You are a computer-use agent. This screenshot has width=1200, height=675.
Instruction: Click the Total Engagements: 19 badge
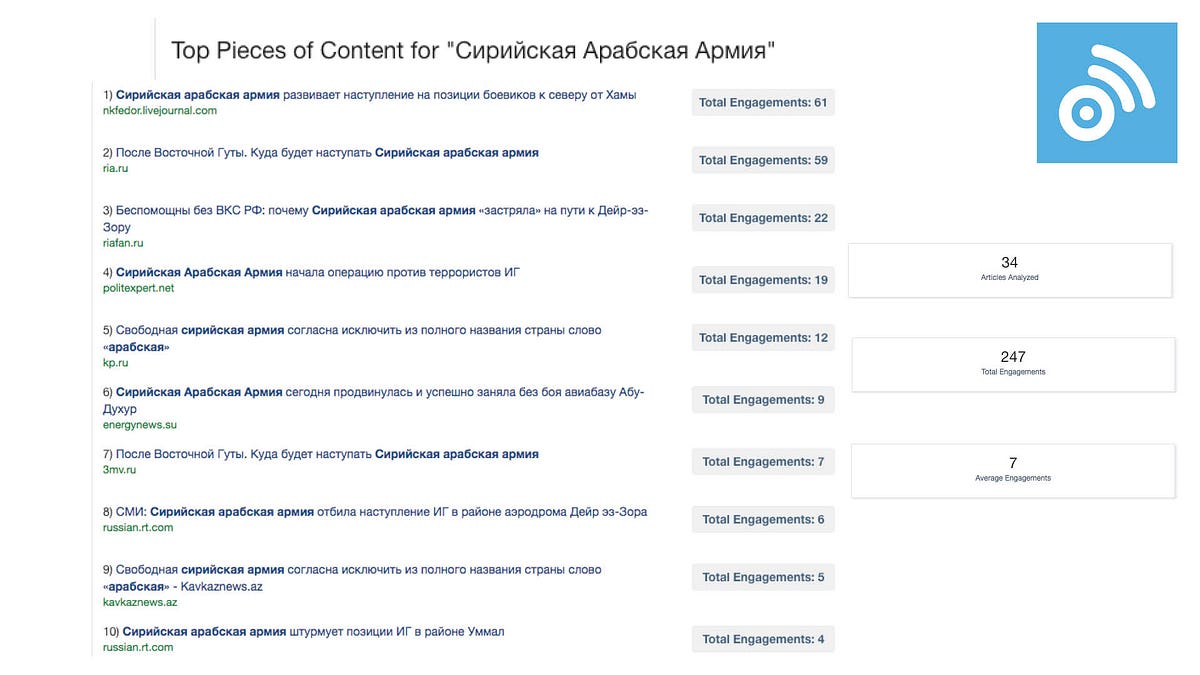click(763, 280)
